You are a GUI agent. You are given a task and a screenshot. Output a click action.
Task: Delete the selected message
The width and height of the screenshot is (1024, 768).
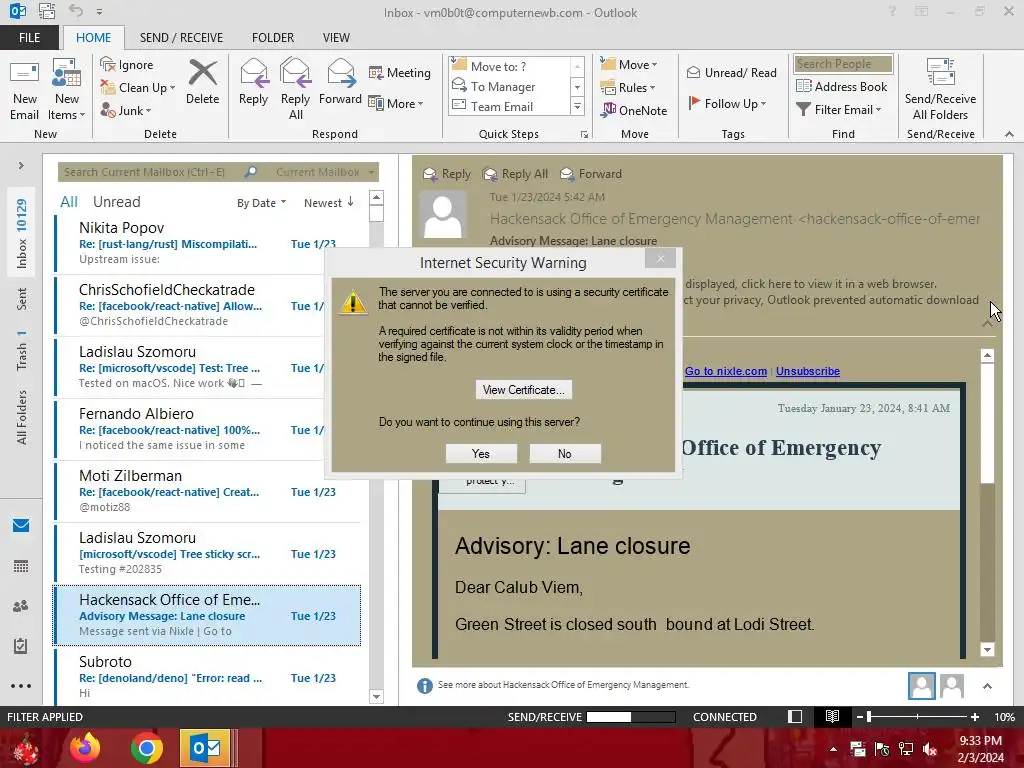click(x=202, y=82)
